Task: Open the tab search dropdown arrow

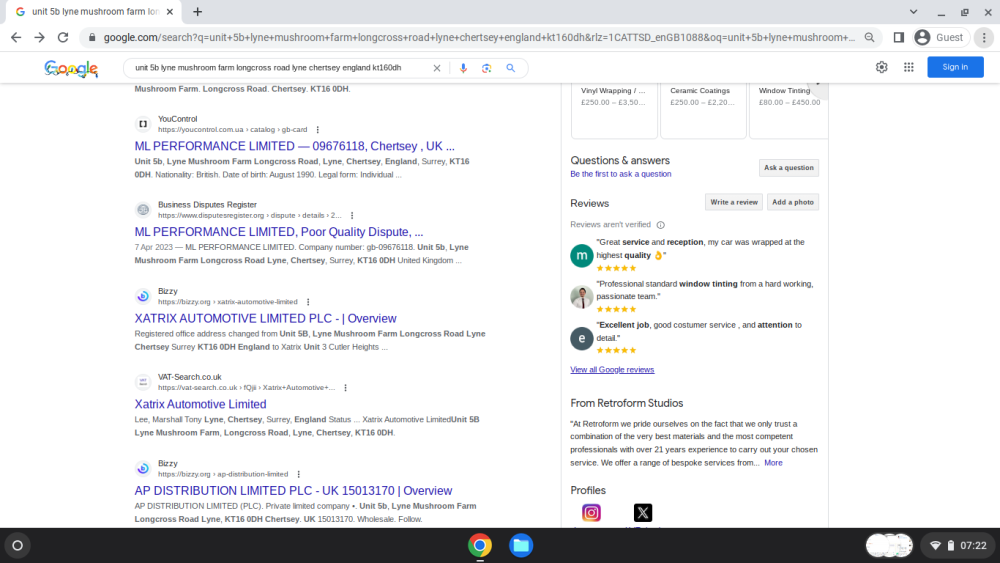Action: pos(913,11)
